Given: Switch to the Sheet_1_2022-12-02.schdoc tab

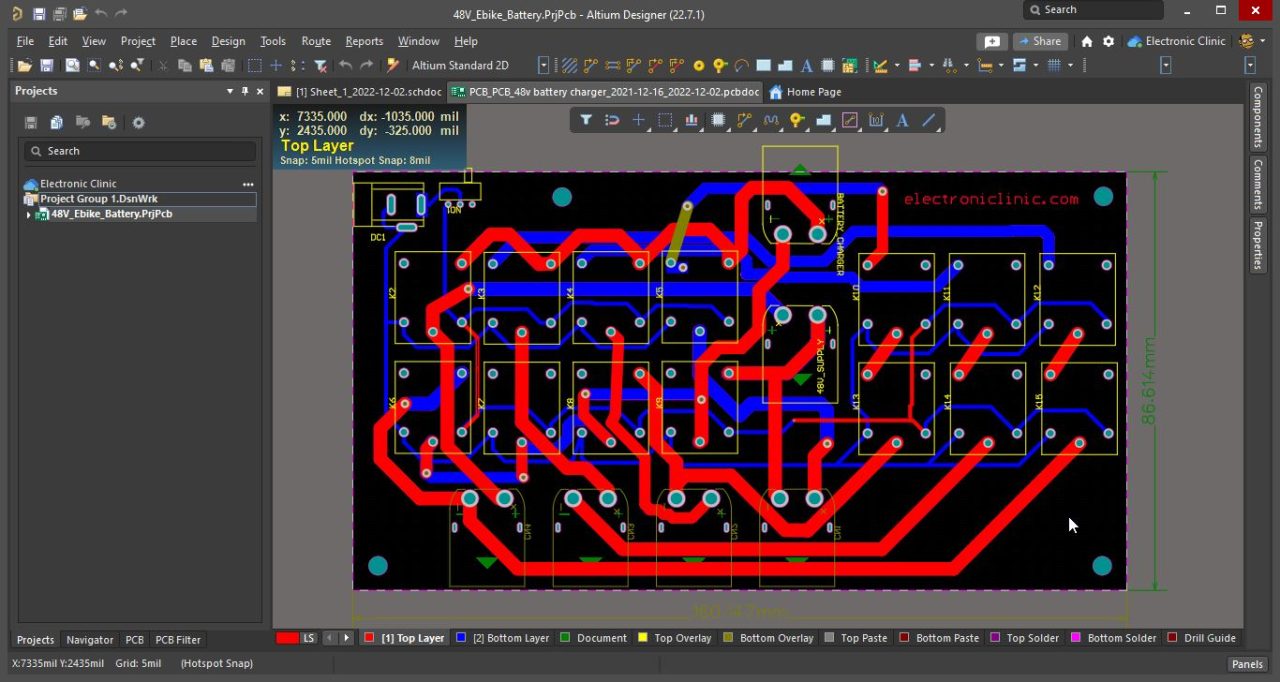Looking at the screenshot, I should (x=360, y=92).
